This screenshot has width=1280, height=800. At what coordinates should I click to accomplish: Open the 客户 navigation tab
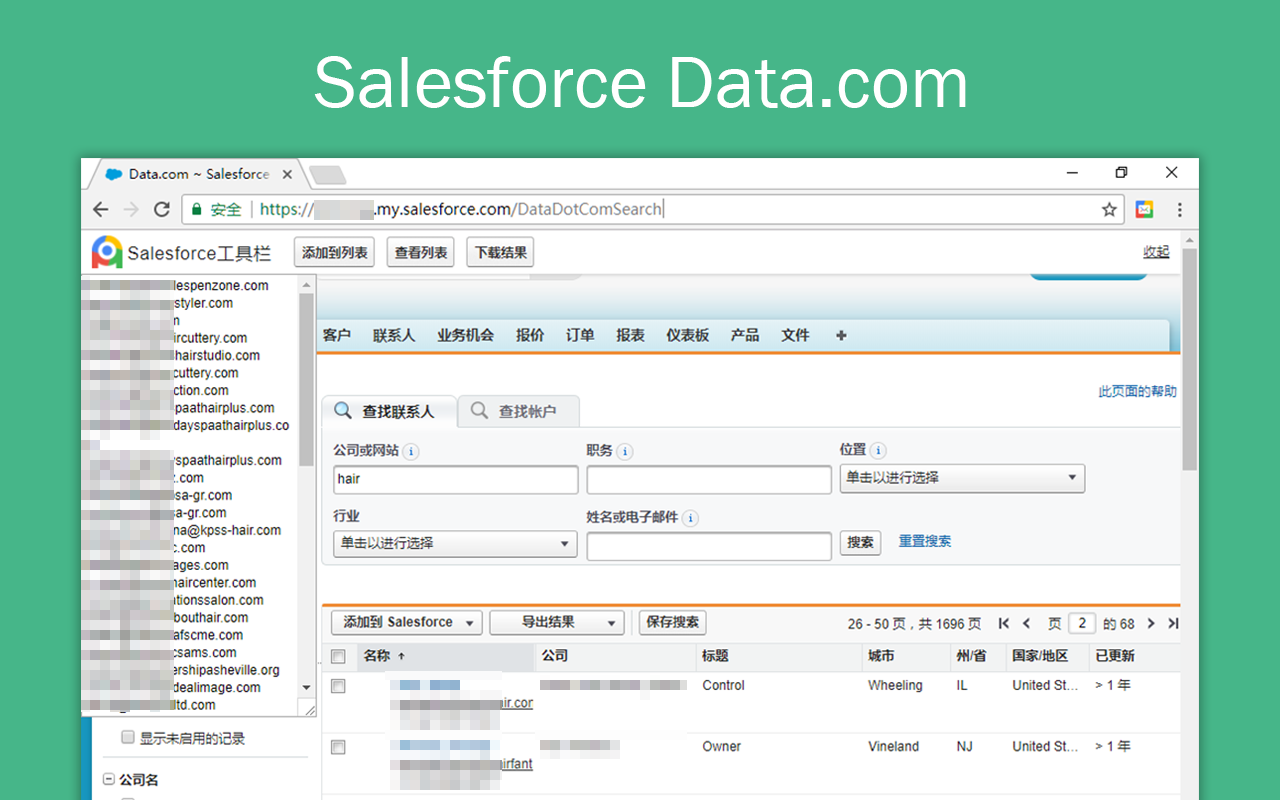click(x=337, y=336)
